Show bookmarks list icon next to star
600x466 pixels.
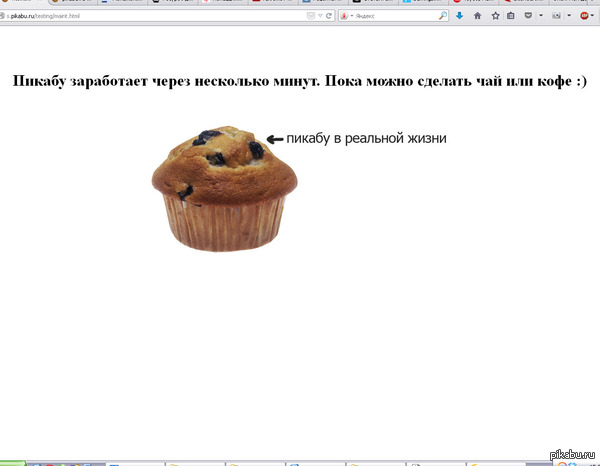pyautogui.click(x=511, y=17)
